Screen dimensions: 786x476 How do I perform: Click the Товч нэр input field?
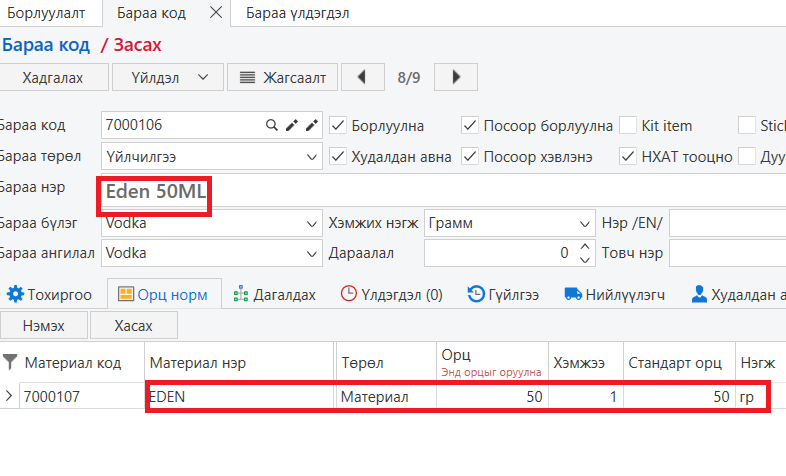pyautogui.click(x=727, y=253)
